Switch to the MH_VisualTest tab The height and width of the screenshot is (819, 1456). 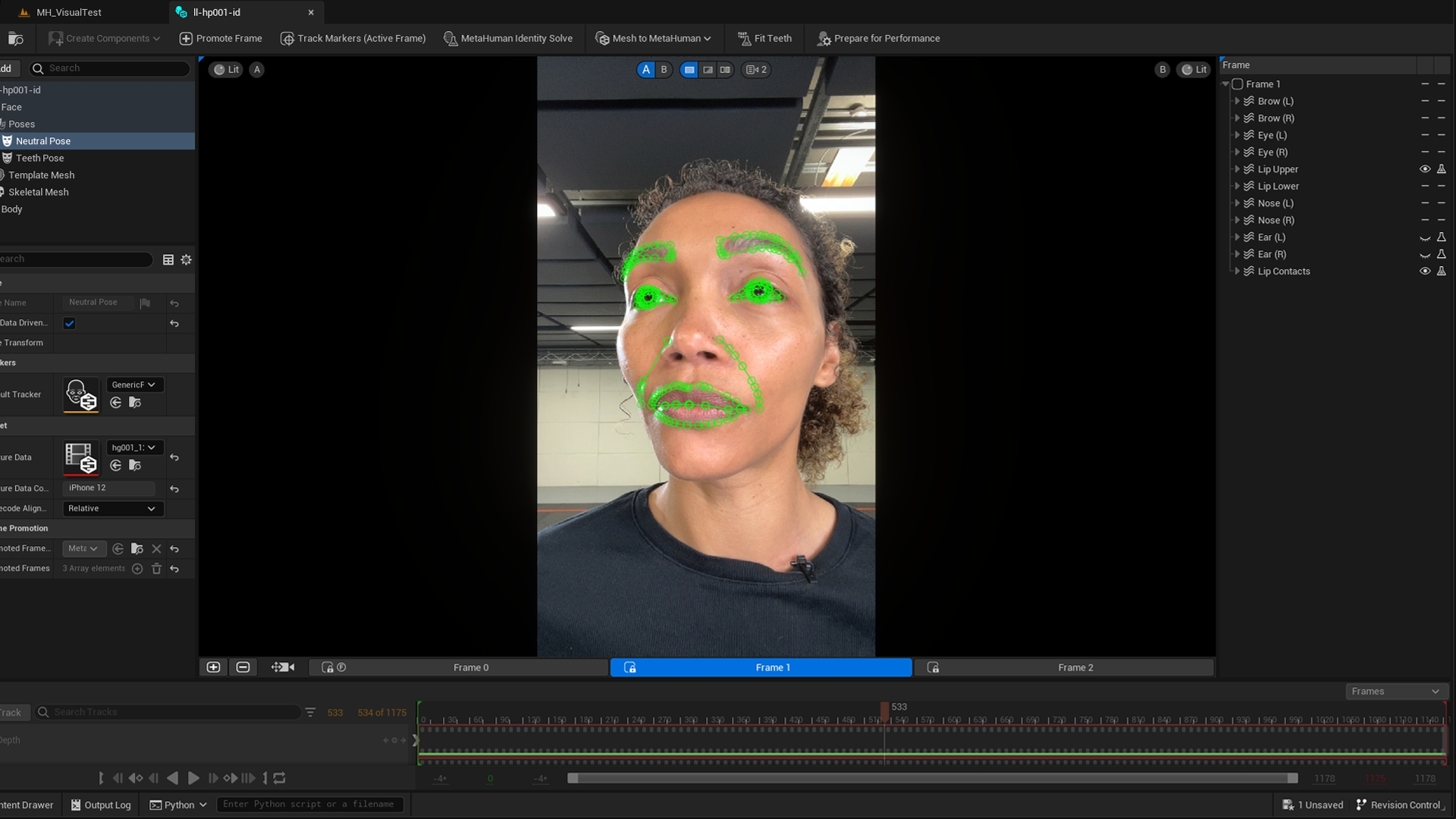coord(68,12)
